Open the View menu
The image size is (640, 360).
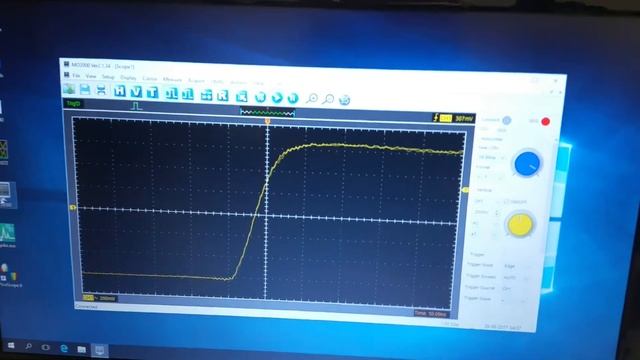pos(91,76)
